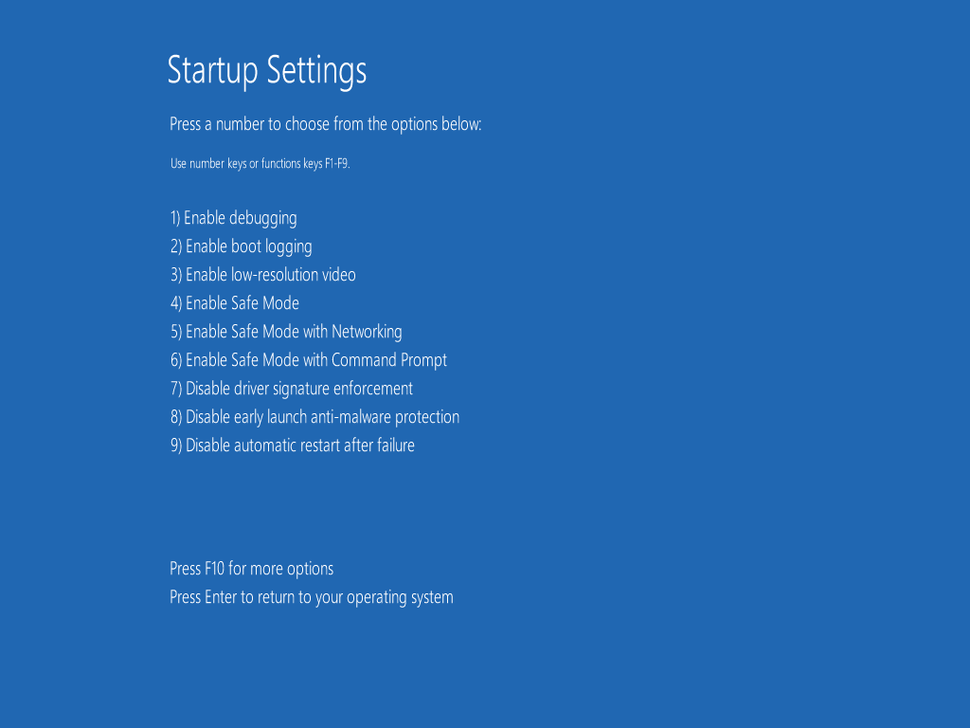This screenshot has width=970, height=728.
Task: Choose option 4) Enable Safe Mode
Action: point(234,303)
